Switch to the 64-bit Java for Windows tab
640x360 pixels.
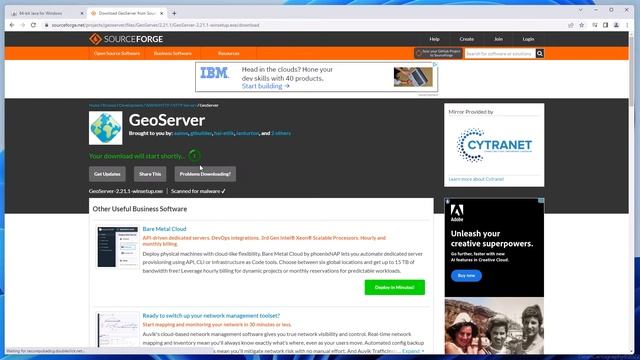(x=47, y=13)
